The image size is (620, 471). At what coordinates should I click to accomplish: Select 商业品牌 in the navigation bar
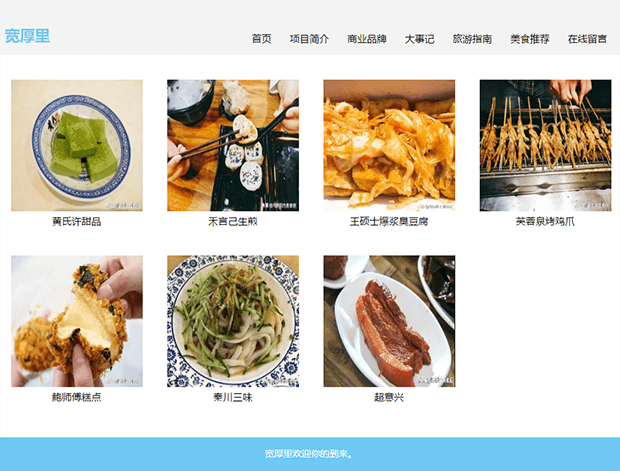pyautogui.click(x=367, y=39)
